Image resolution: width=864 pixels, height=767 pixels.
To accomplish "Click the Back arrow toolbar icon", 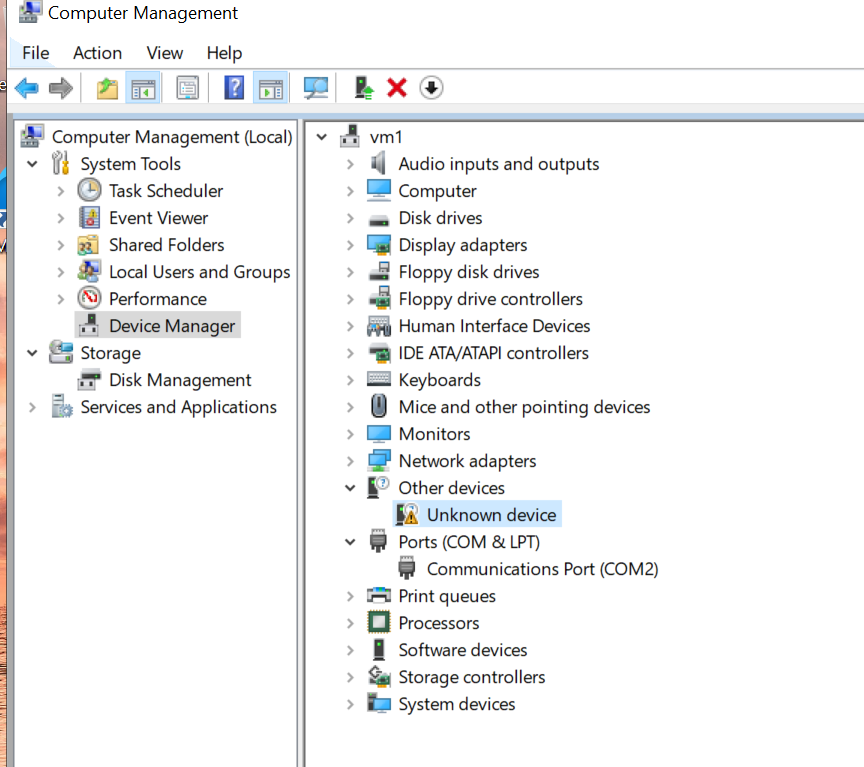I will (x=26, y=88).
